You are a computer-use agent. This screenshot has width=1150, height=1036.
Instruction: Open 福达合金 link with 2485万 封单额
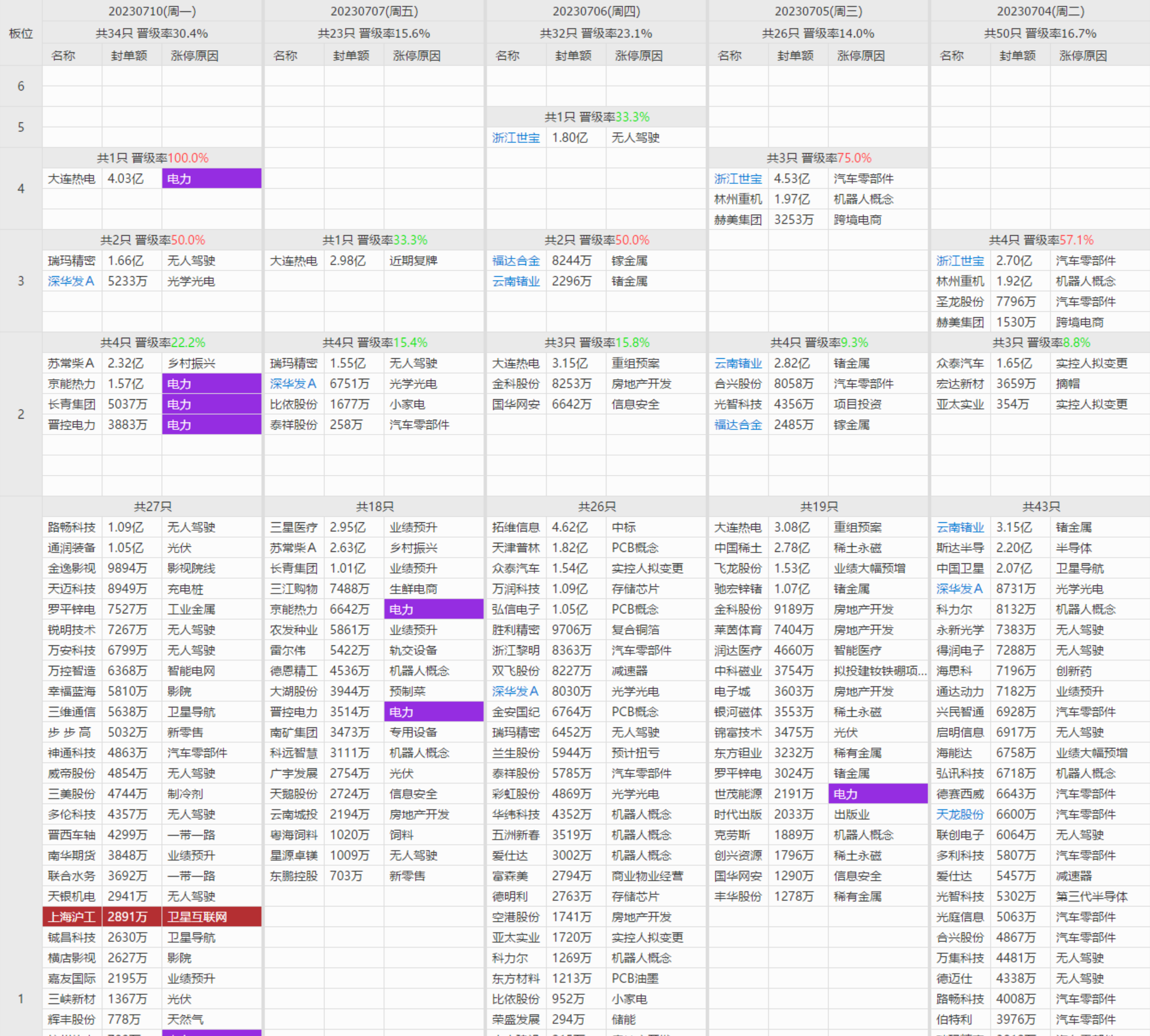(x=738, y=425)
